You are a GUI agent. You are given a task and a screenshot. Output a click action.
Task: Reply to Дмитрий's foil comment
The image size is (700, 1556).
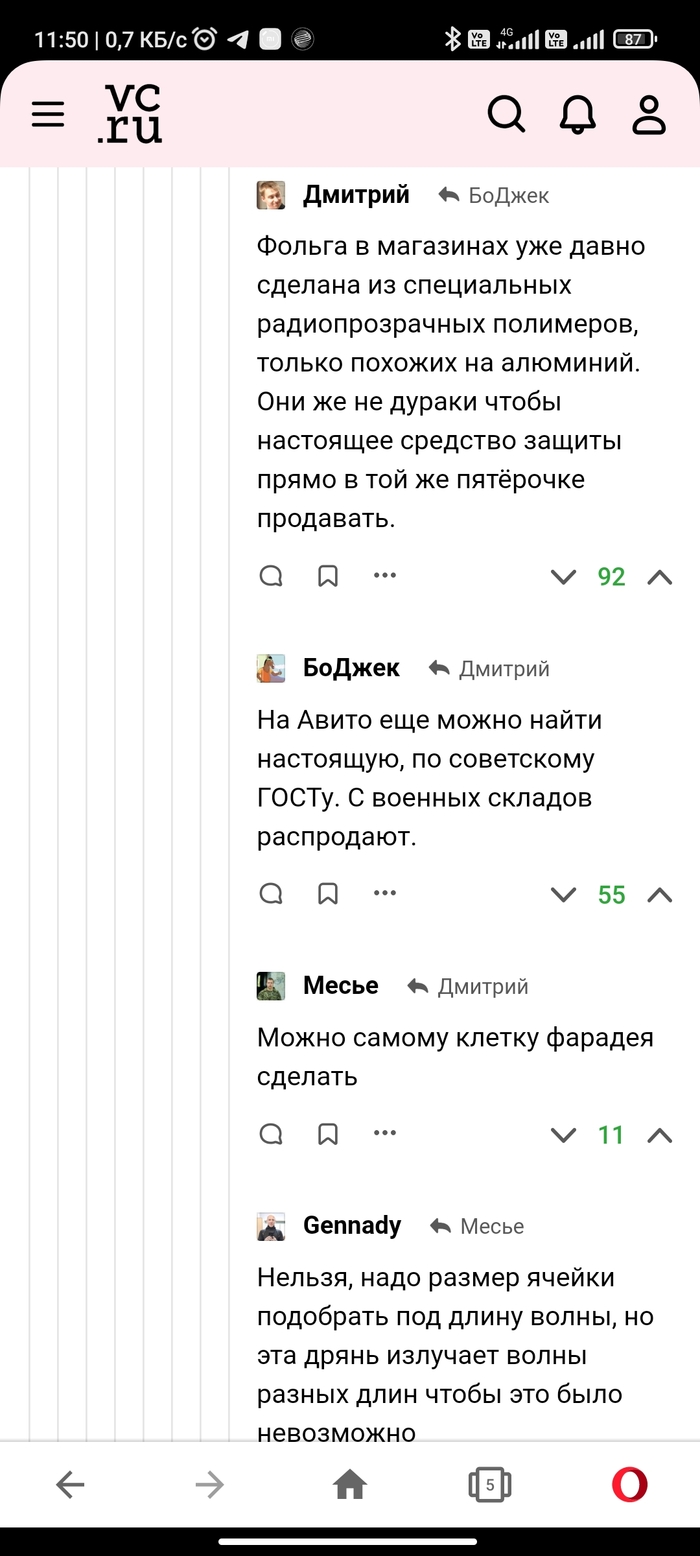pyautogui.click(x=271, y=576)
